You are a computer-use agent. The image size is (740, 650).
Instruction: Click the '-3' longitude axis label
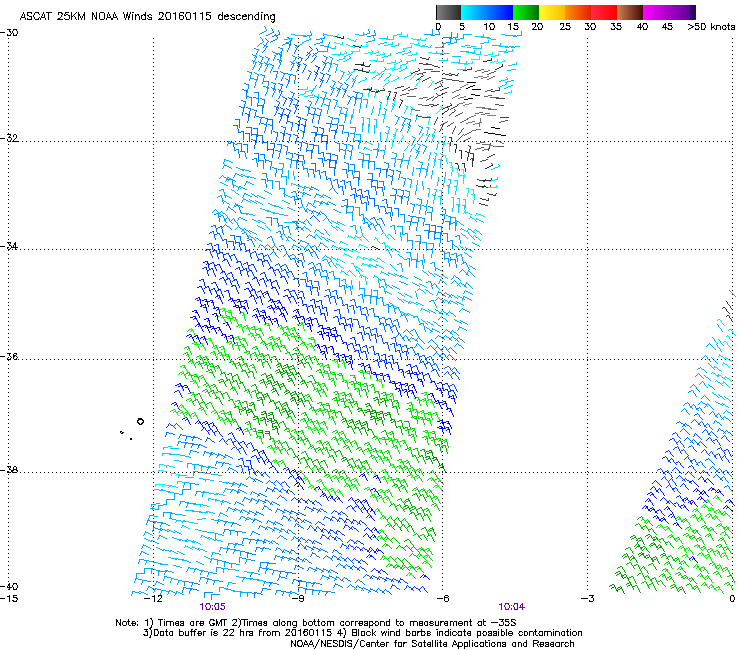pyautogui.click(x=587, y=599)
